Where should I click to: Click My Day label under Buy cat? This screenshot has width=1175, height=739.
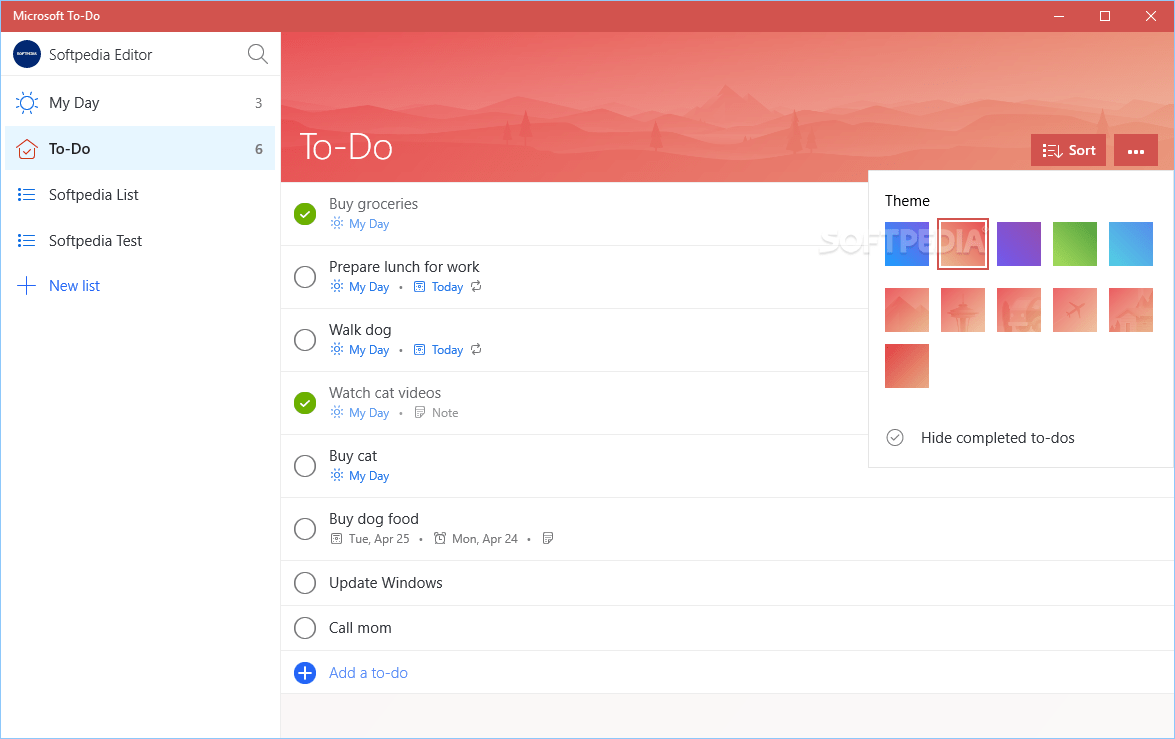[x=369, y=475]
